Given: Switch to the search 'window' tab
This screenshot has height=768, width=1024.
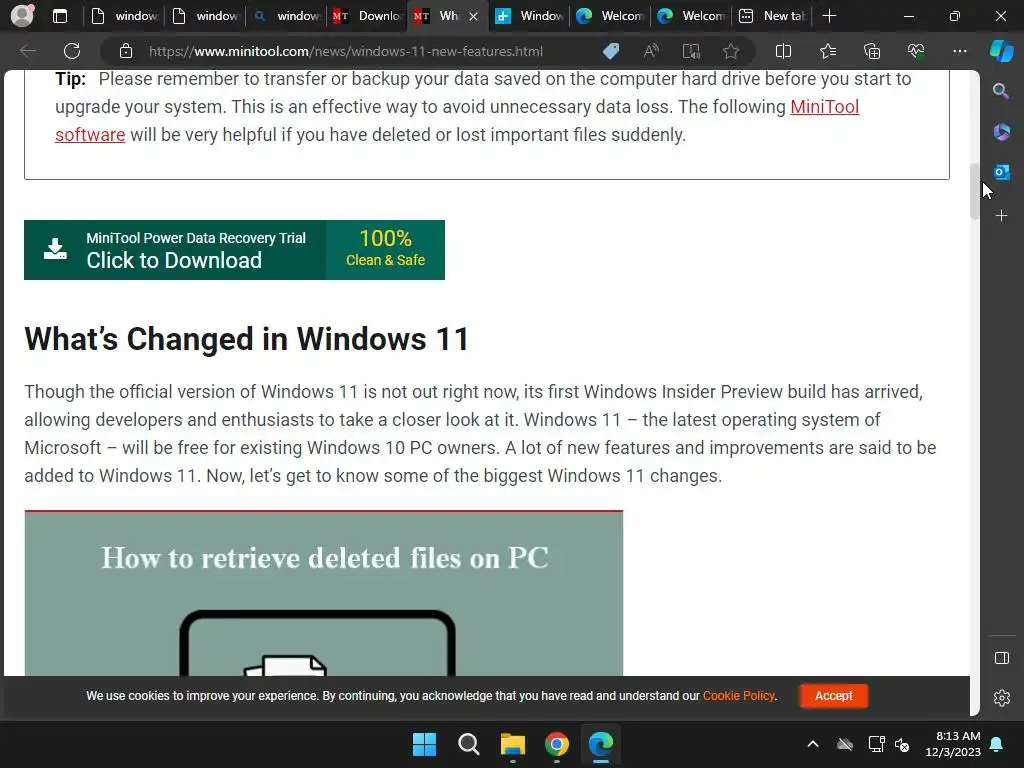Looking at the screenshot, I should click(286, 16).
